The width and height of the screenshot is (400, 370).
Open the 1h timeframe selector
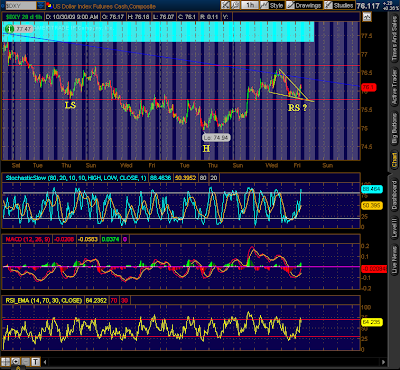coord(250,5)
